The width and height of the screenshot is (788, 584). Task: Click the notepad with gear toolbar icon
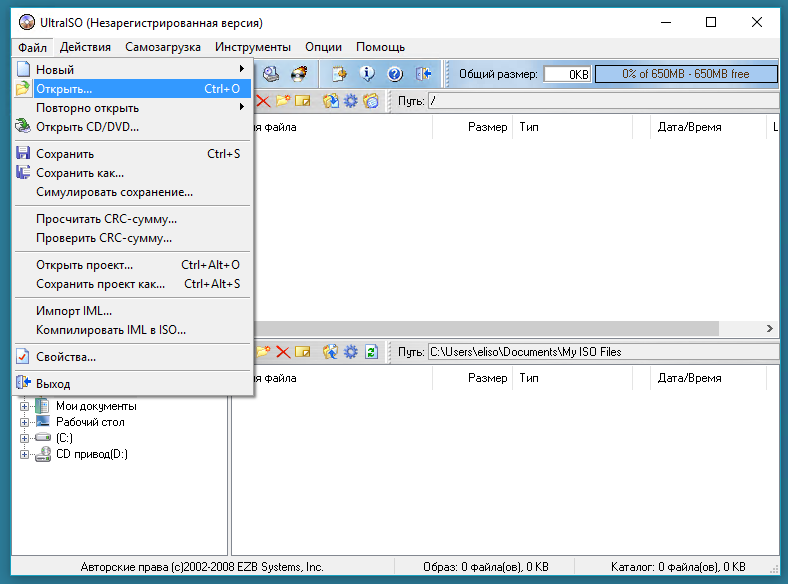(339, 74)
